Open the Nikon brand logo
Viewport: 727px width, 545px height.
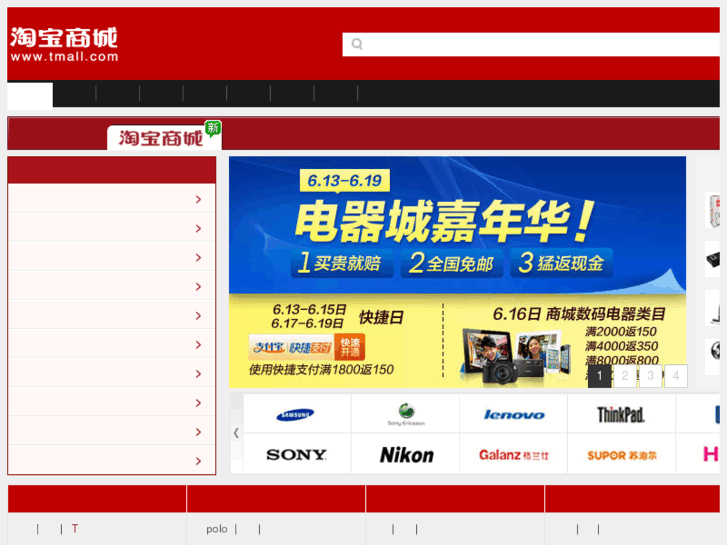tap(407, 455)
